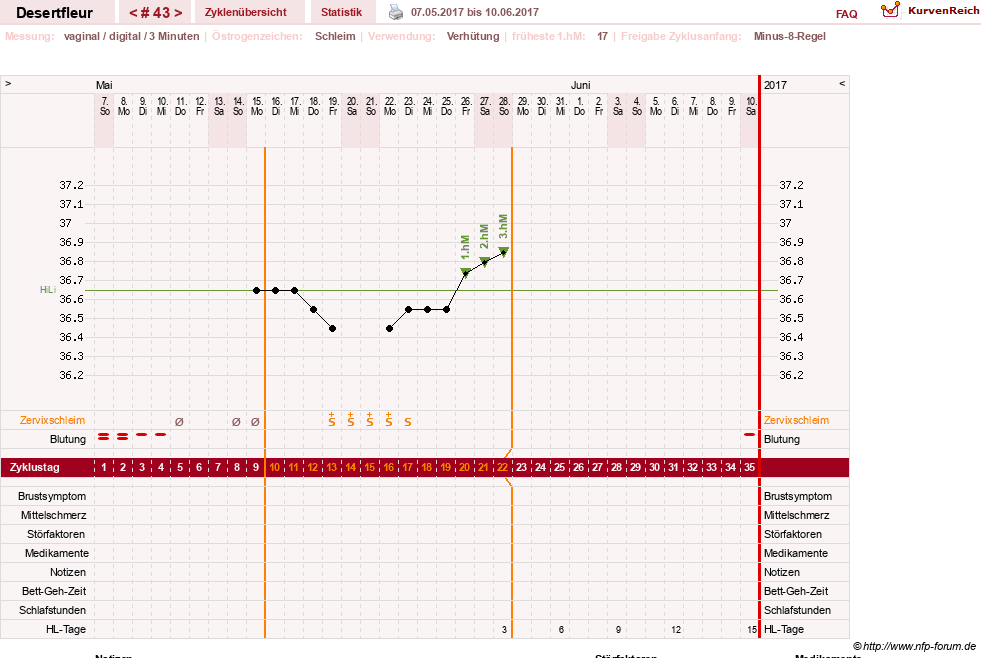Click the date range 07.05.2017 bis 10.06.2017
The image size is (981, 658).
pos(474,12)
